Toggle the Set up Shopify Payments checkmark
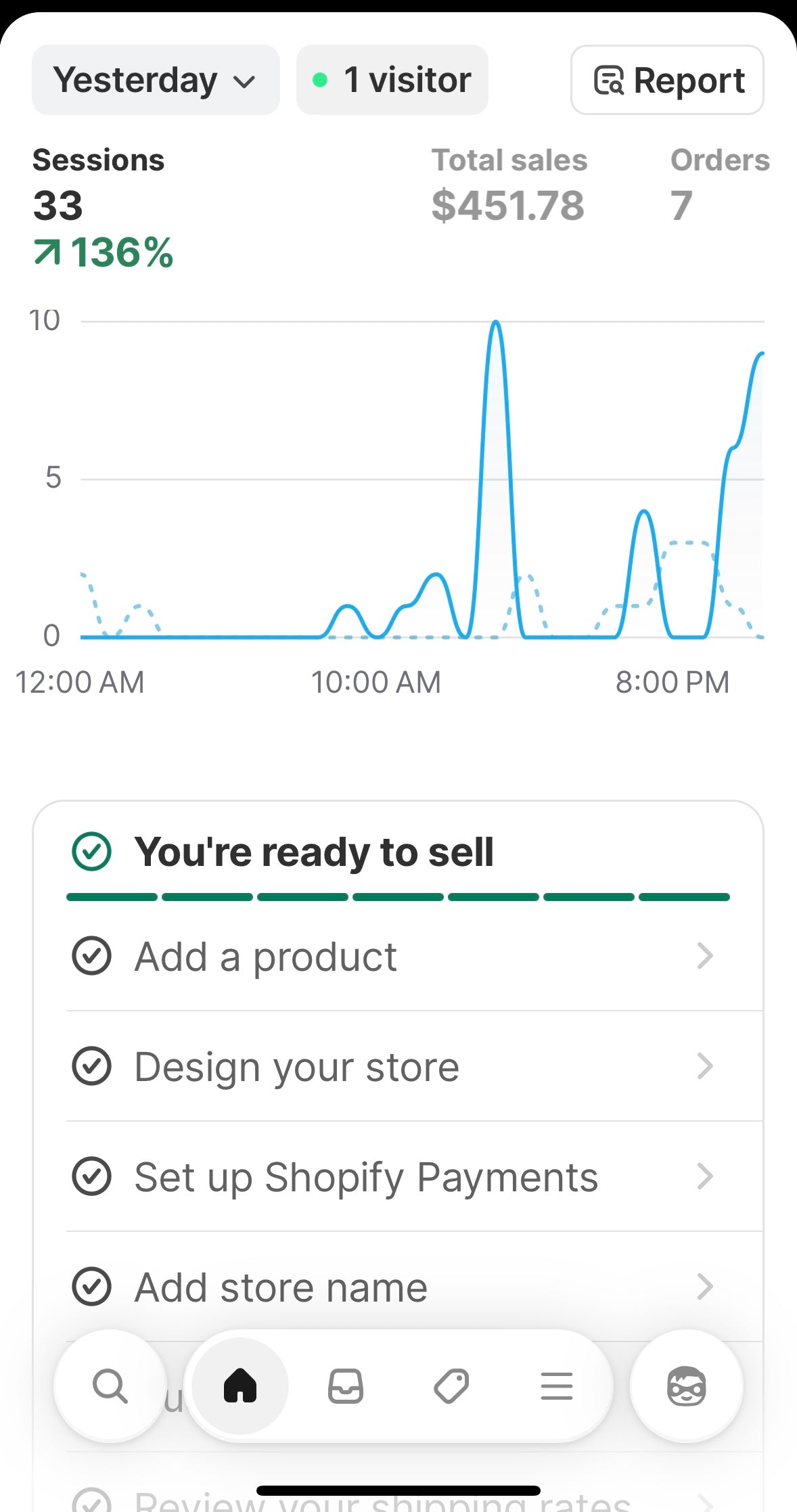 [x=91, y=1176]
